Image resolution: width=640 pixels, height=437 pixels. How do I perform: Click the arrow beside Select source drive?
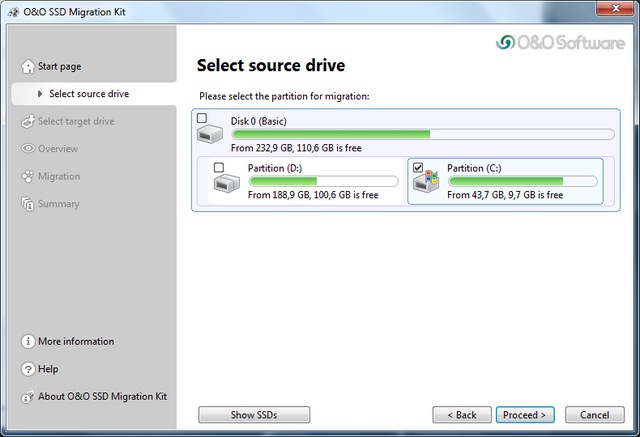click(x=40, y=94)
